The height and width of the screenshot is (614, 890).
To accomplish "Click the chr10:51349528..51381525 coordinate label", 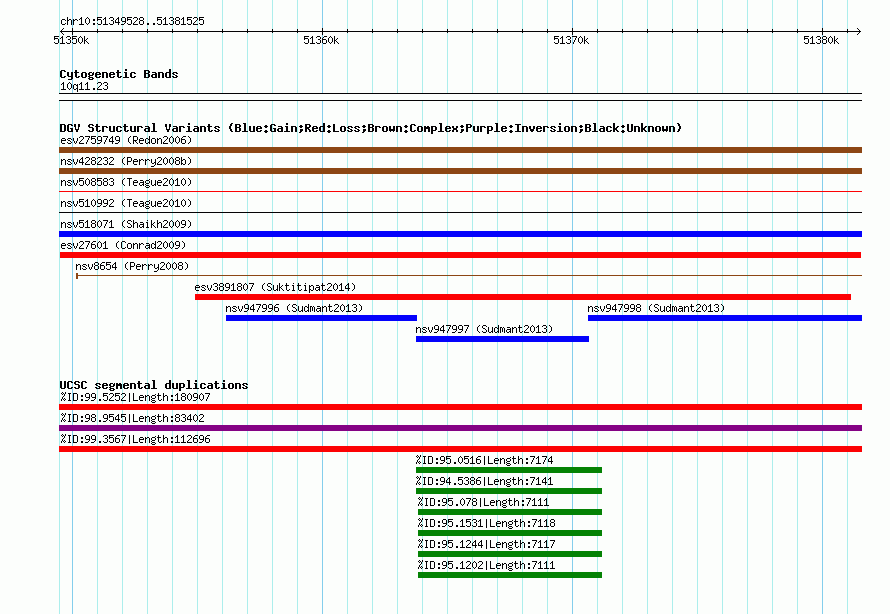I will point(132,21).
